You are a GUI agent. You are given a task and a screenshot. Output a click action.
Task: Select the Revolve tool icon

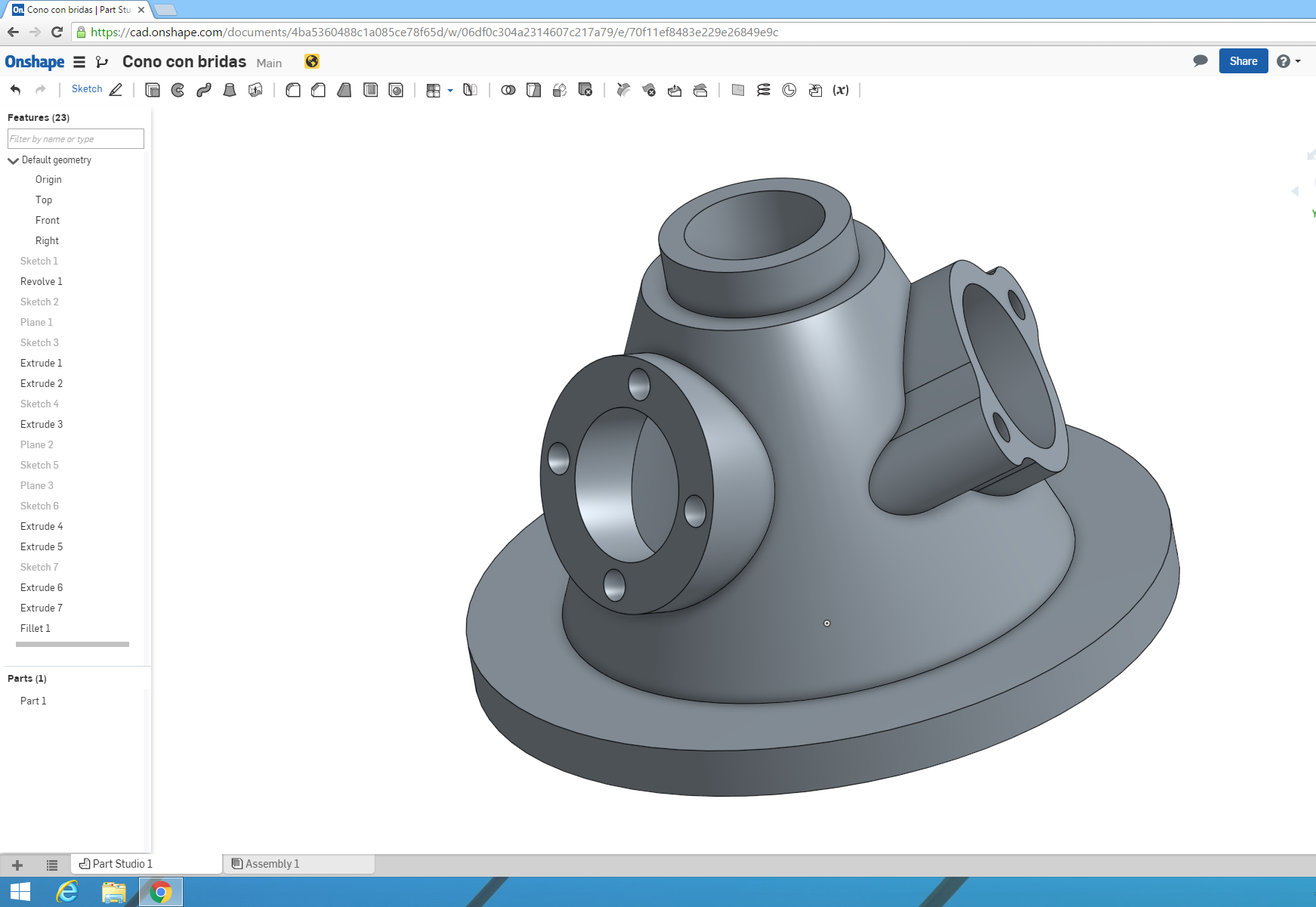(x=178, y=90)
